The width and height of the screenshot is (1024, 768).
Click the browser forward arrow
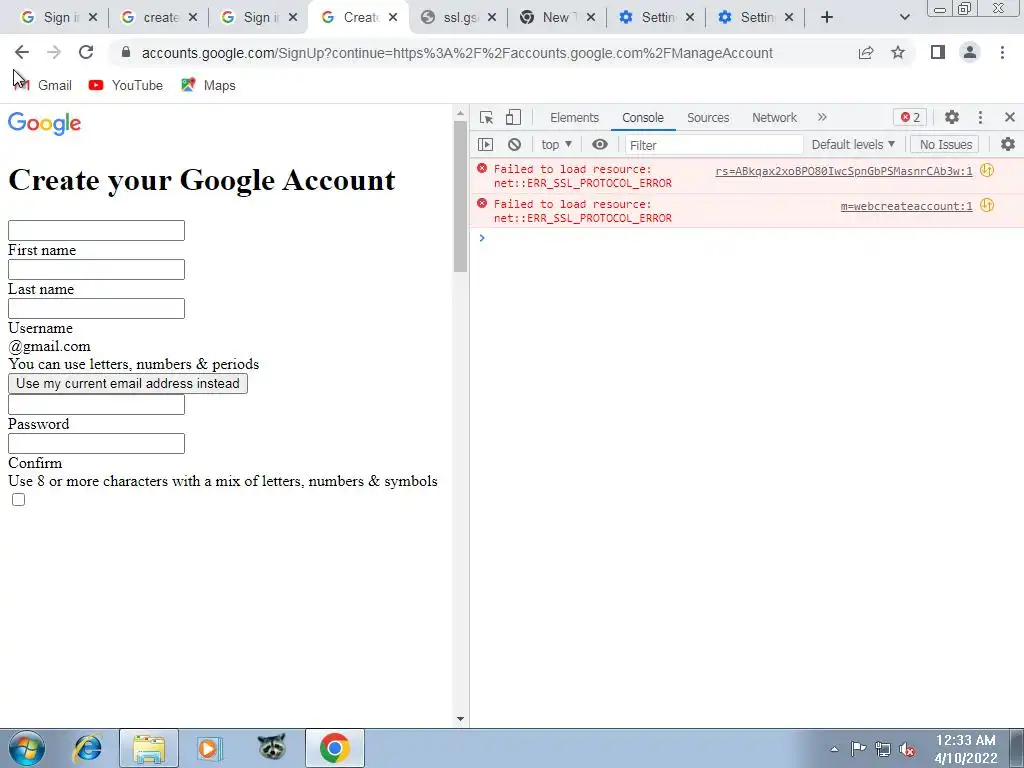[x=54, y=52]
